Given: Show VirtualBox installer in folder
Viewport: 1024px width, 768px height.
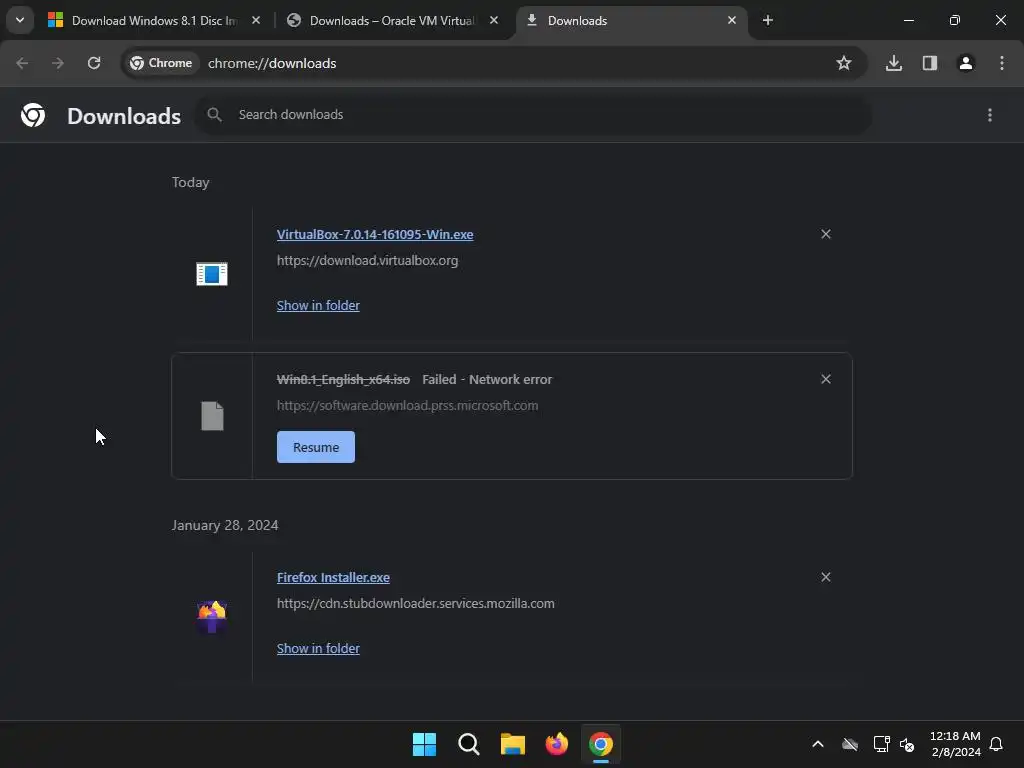Looking at the screenshot, I should 318,306.
